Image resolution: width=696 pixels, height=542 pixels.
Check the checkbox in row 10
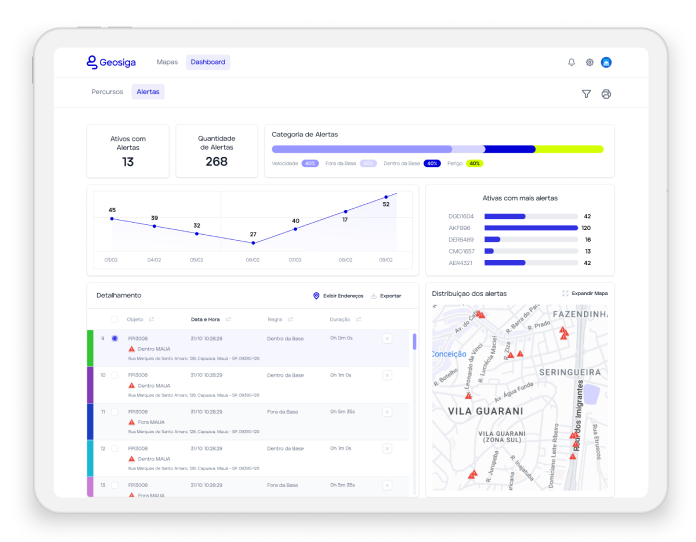point(115,375)
